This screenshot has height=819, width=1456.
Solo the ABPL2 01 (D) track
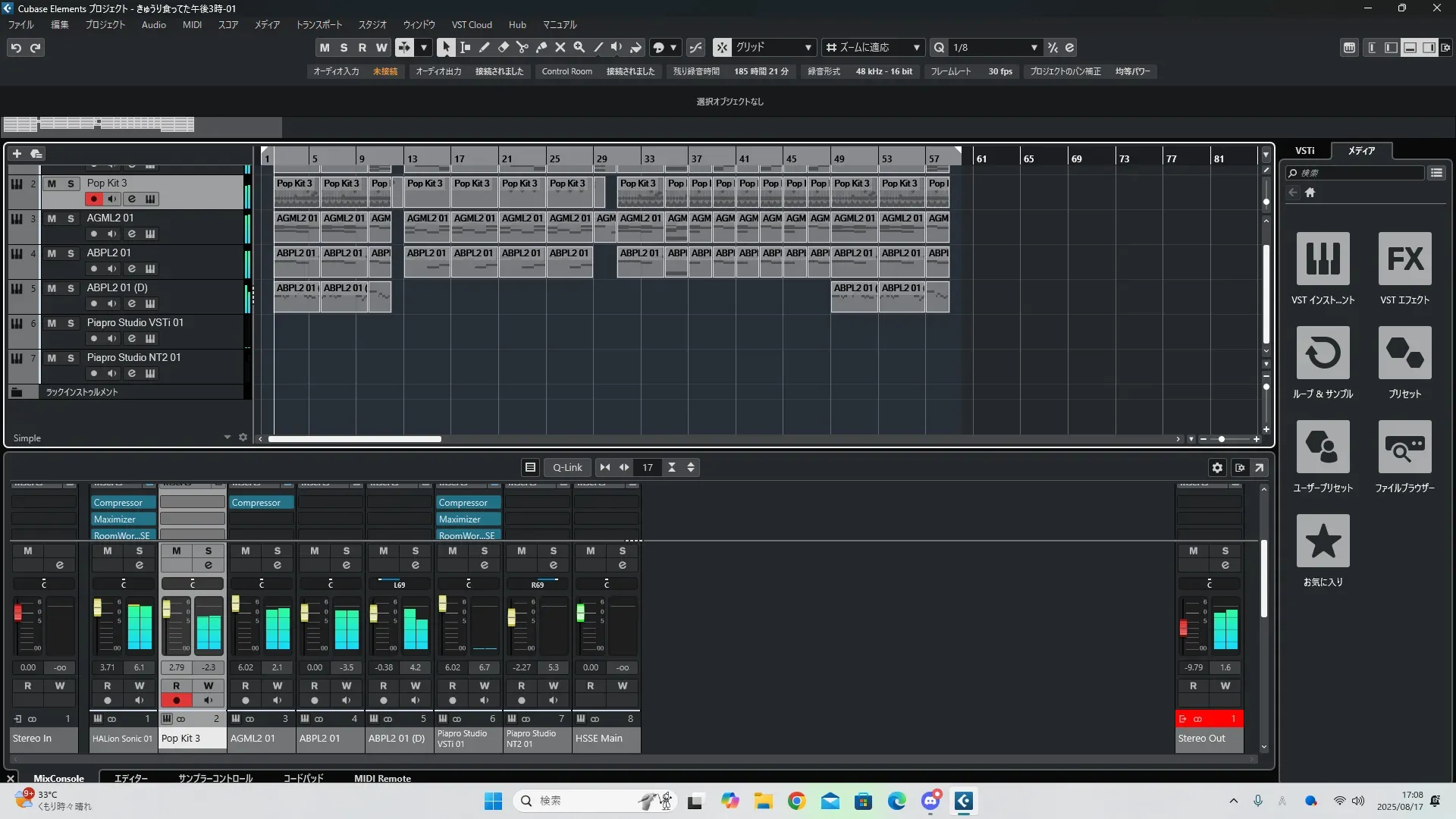click(71, 288)
